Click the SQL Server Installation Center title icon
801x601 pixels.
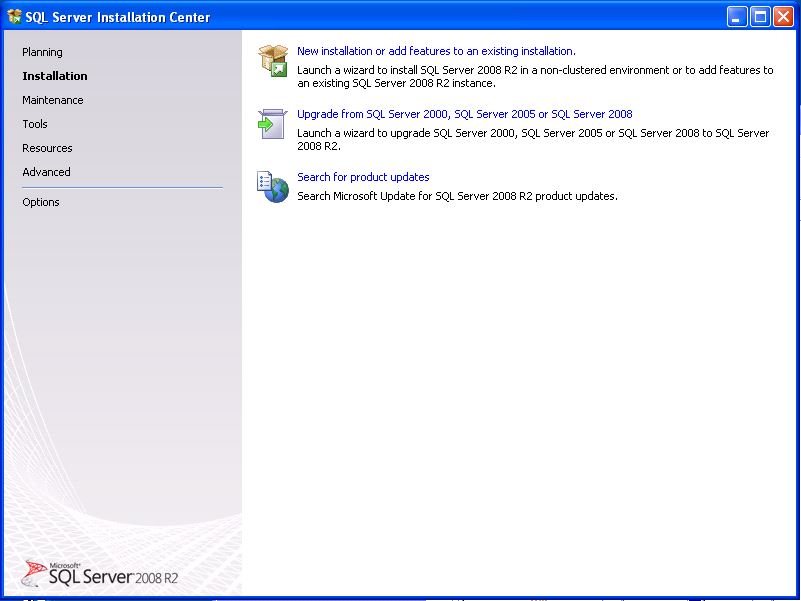(x=14, y=16)
